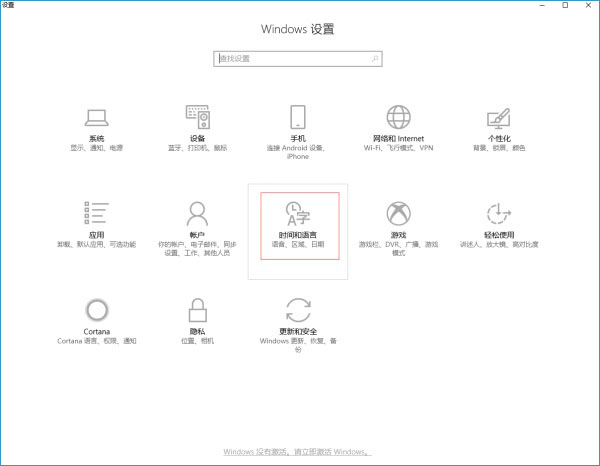Screen dimensions: 600x466
Task: Open the 时间和语言 clock-letter icon
Action: click(x=298, y=214)
